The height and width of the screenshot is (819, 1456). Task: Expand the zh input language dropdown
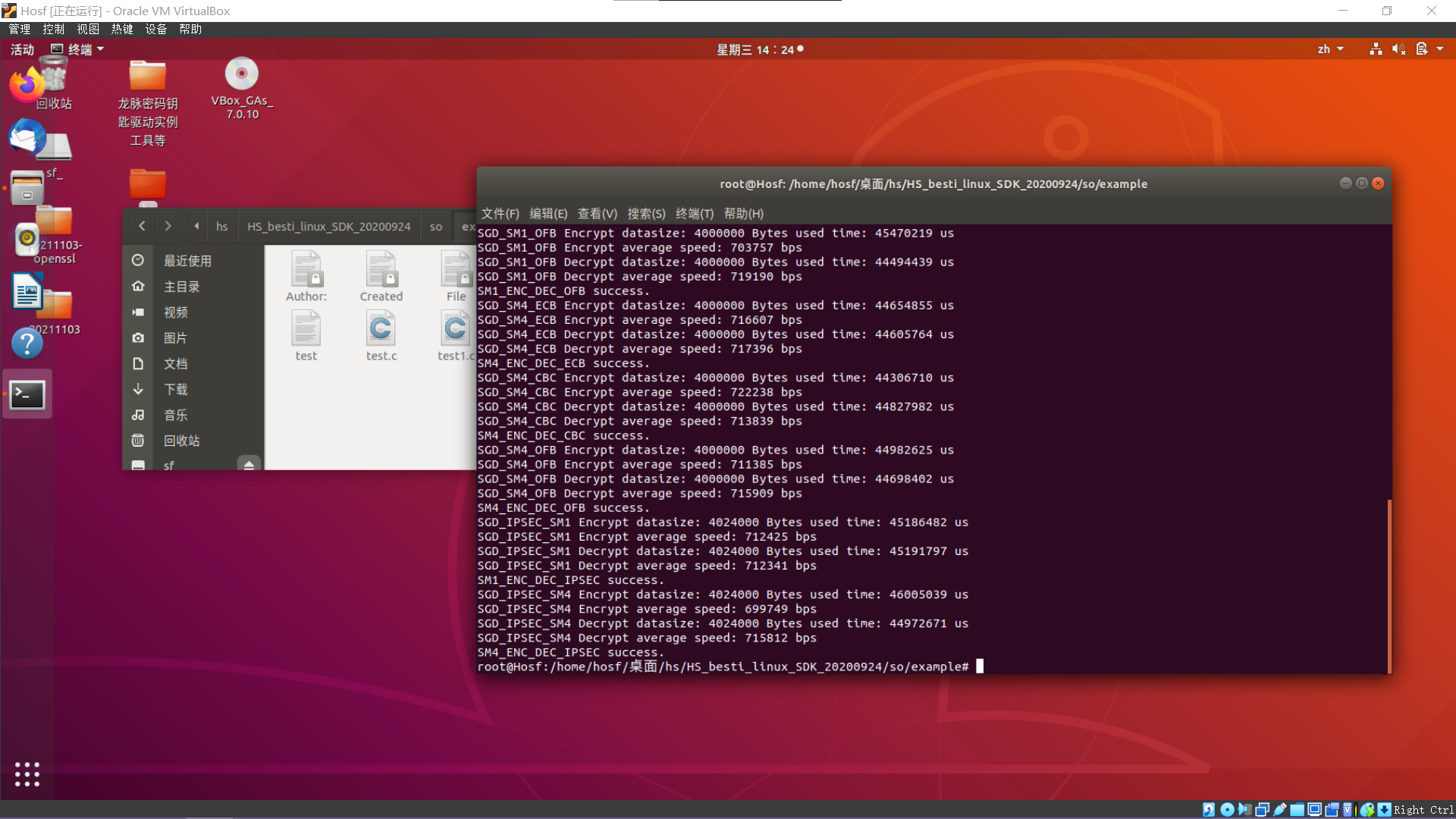[1330, 49]
